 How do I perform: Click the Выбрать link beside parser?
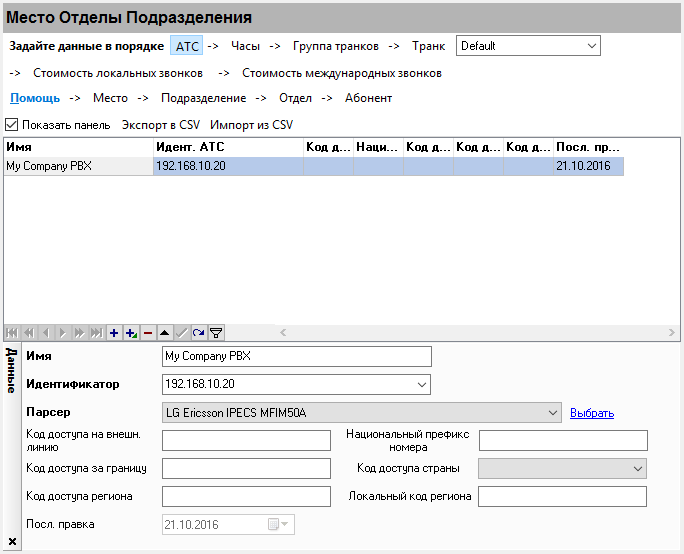[x=592, y=413]
